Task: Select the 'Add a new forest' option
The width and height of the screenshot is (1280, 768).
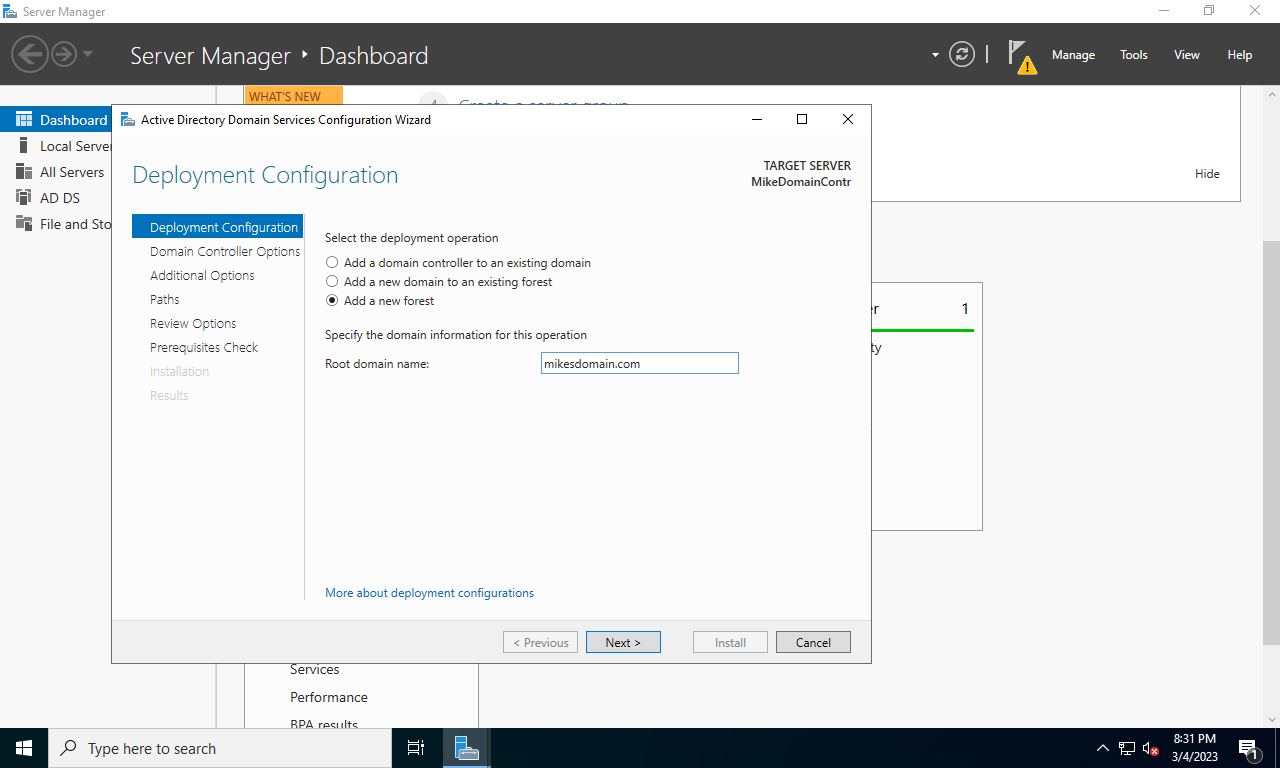Action: [x=332, y=300]
